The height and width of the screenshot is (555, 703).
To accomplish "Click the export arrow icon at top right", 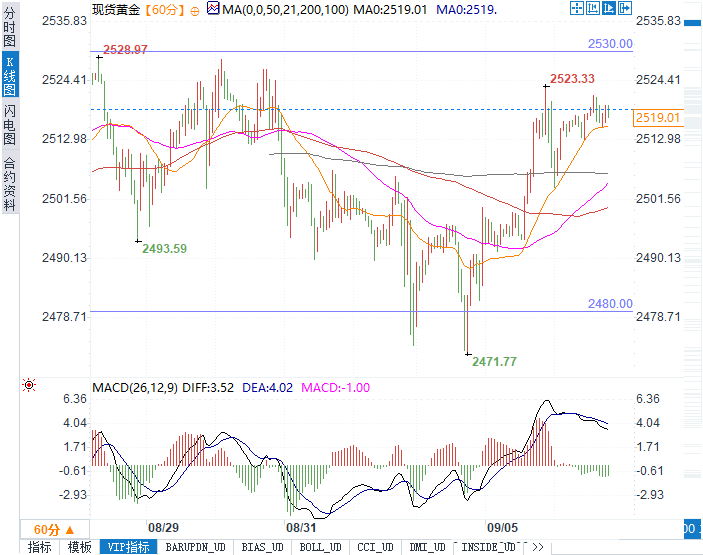I will (x=625, y=8).
